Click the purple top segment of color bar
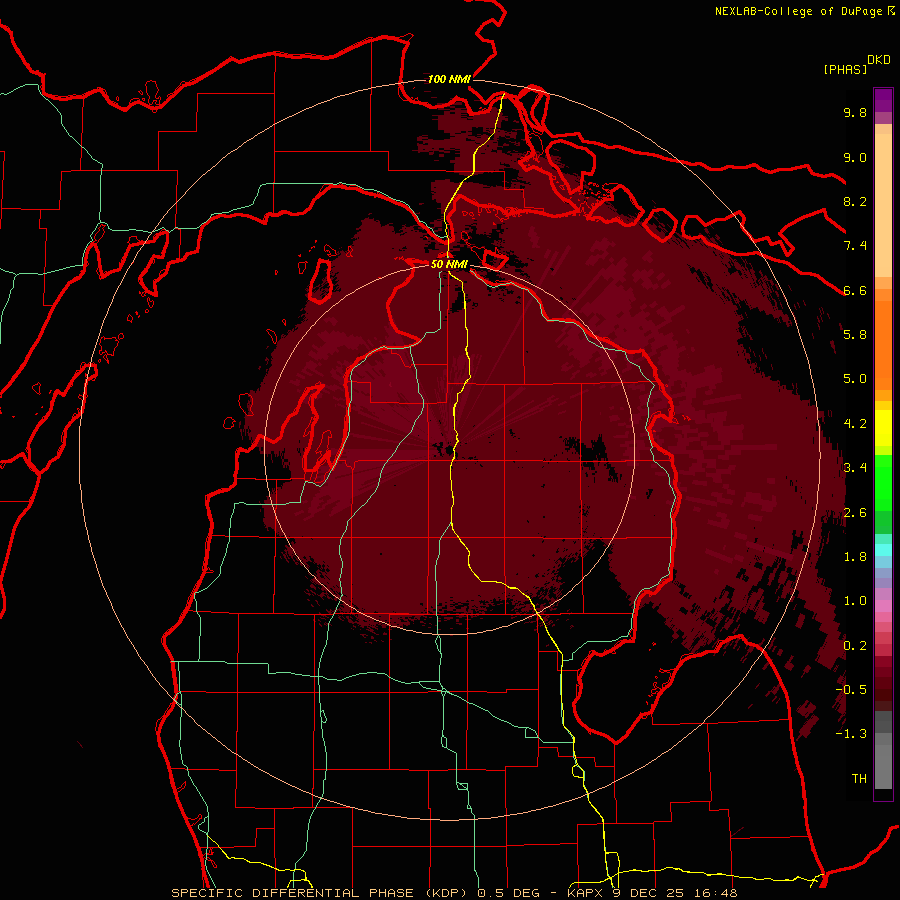Viewport: 900px width, 900px height. tap(883, 100)
